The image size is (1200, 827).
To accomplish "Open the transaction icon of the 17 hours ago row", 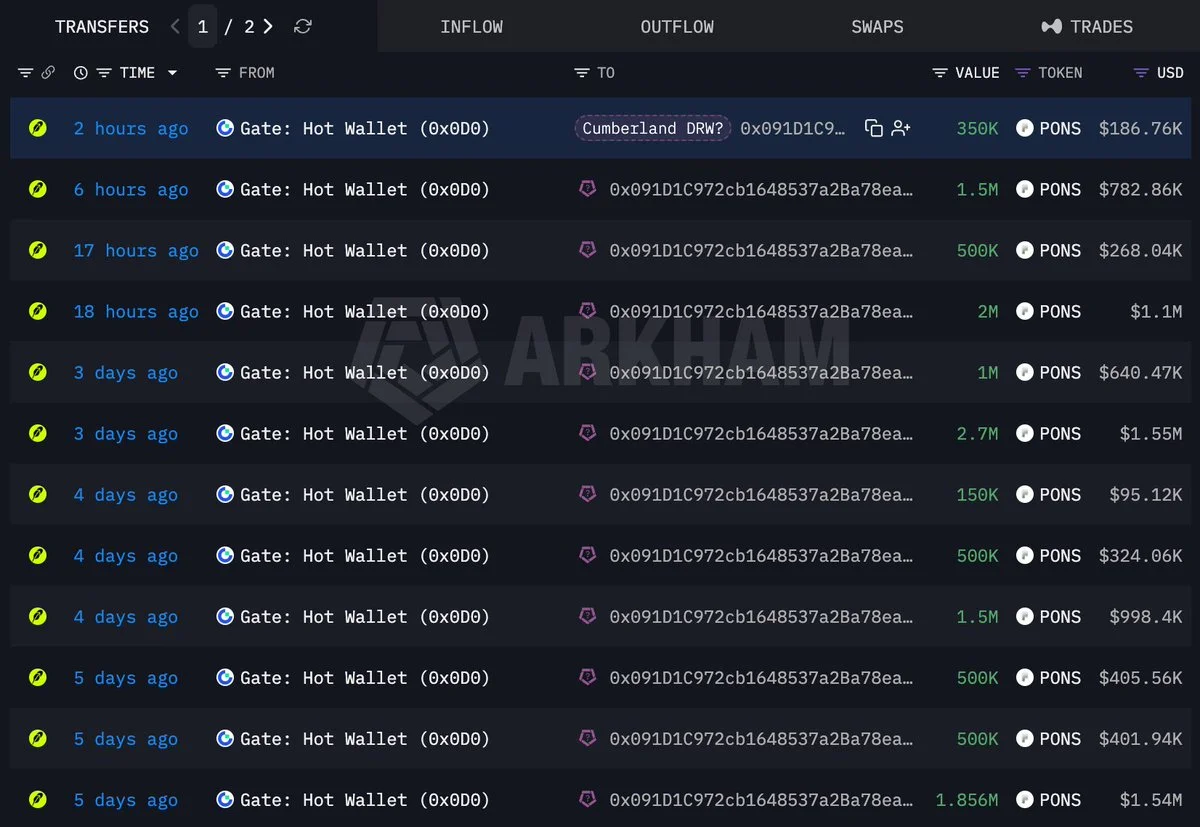I will [x=38, y=250].
